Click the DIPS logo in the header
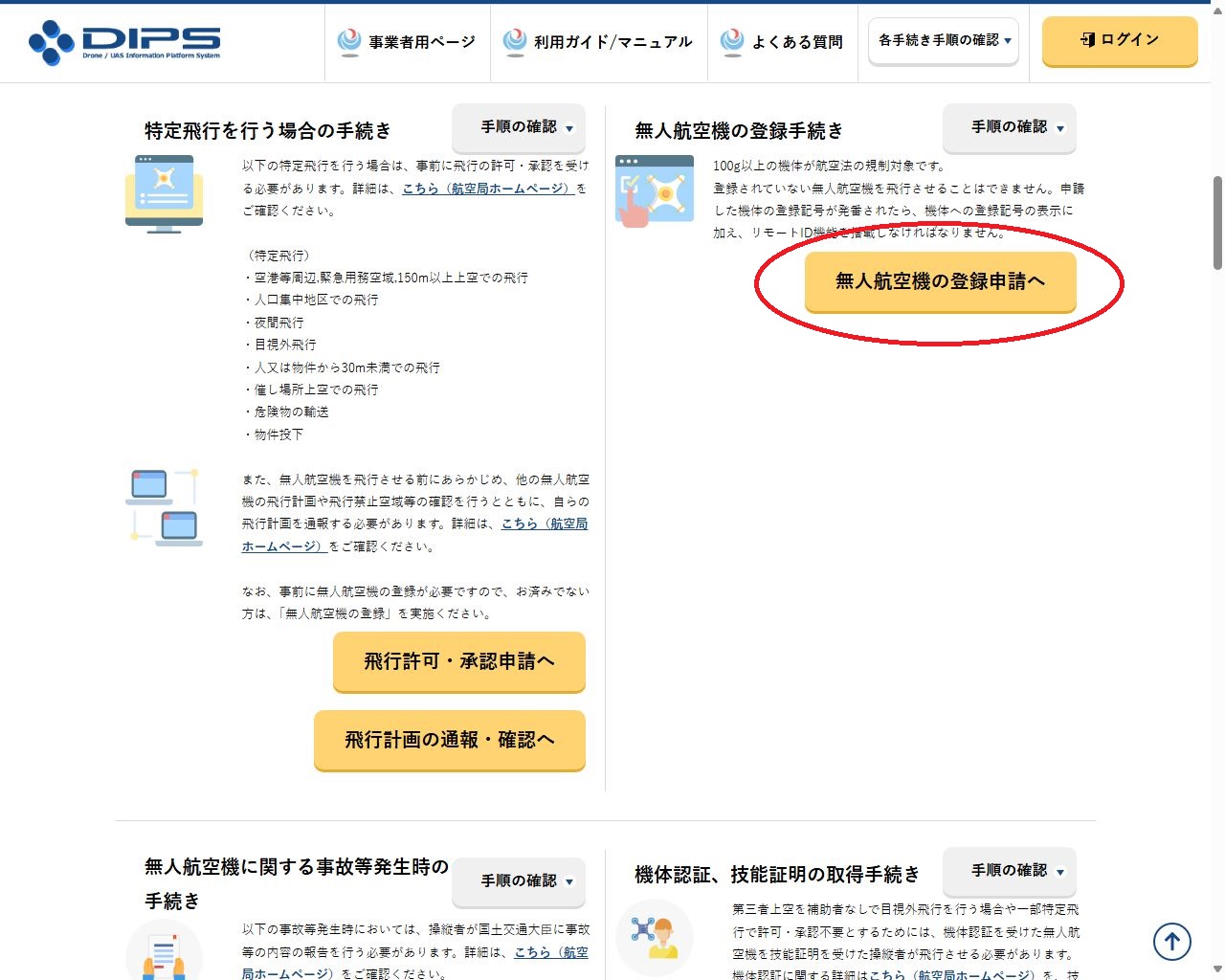 (124, 42)
